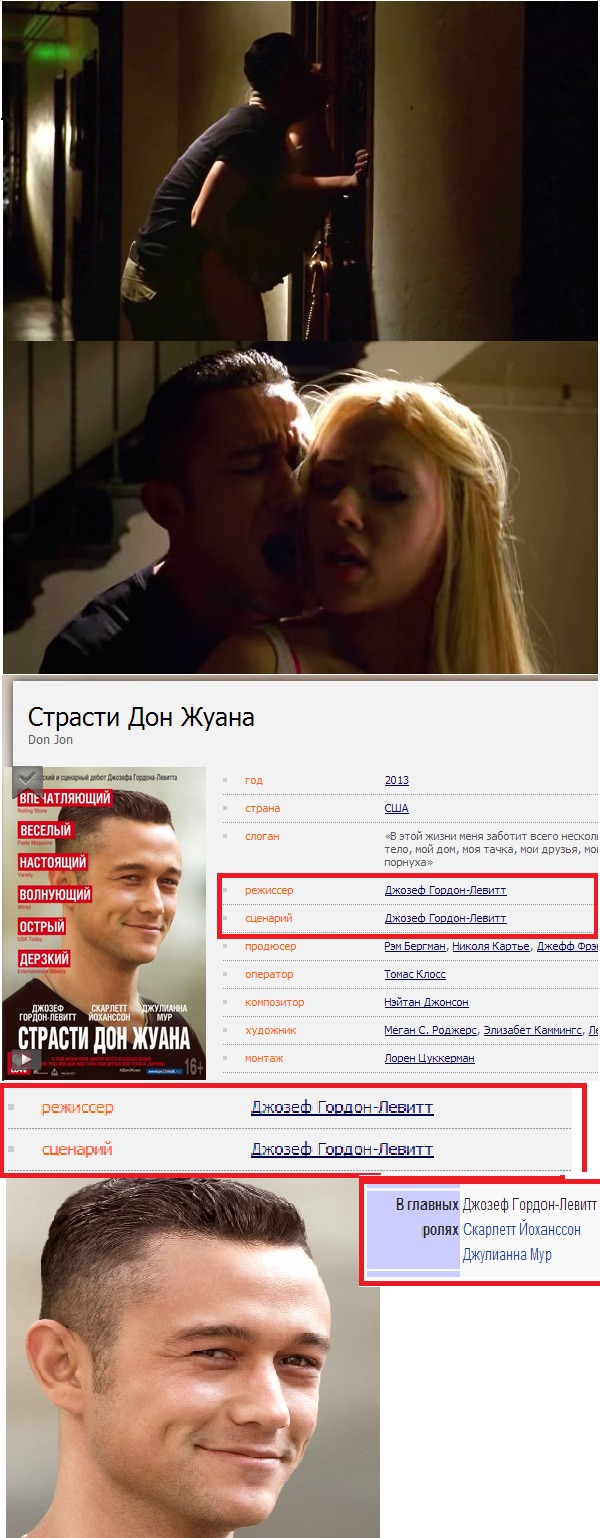Open director link Джозеф Гордон-Левитт
This screenshot has height=1538, width=600.
pos(445,890)
